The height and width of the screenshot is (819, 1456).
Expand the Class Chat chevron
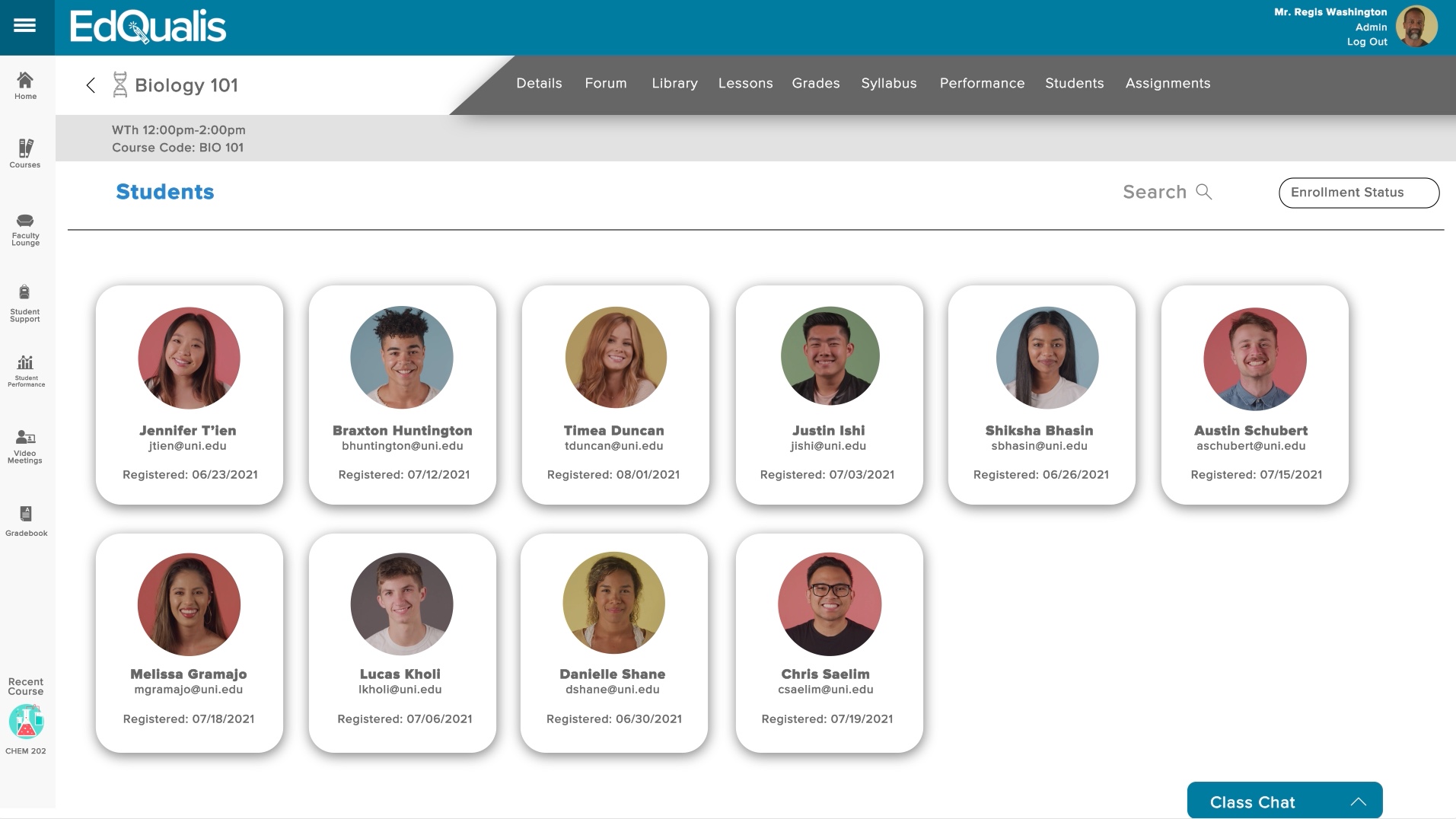tap(1359, 800)
